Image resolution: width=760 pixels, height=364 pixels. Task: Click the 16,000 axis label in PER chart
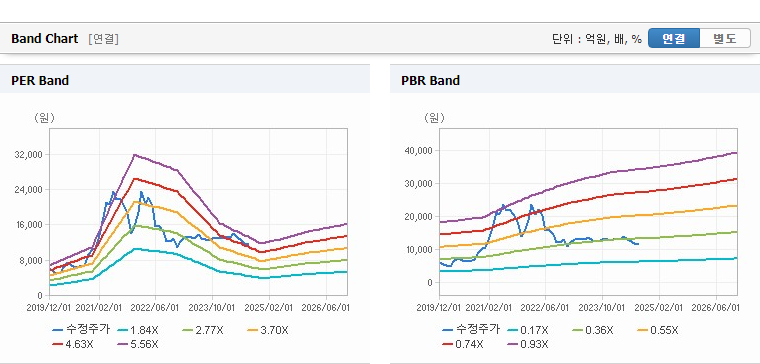point(30,225)
